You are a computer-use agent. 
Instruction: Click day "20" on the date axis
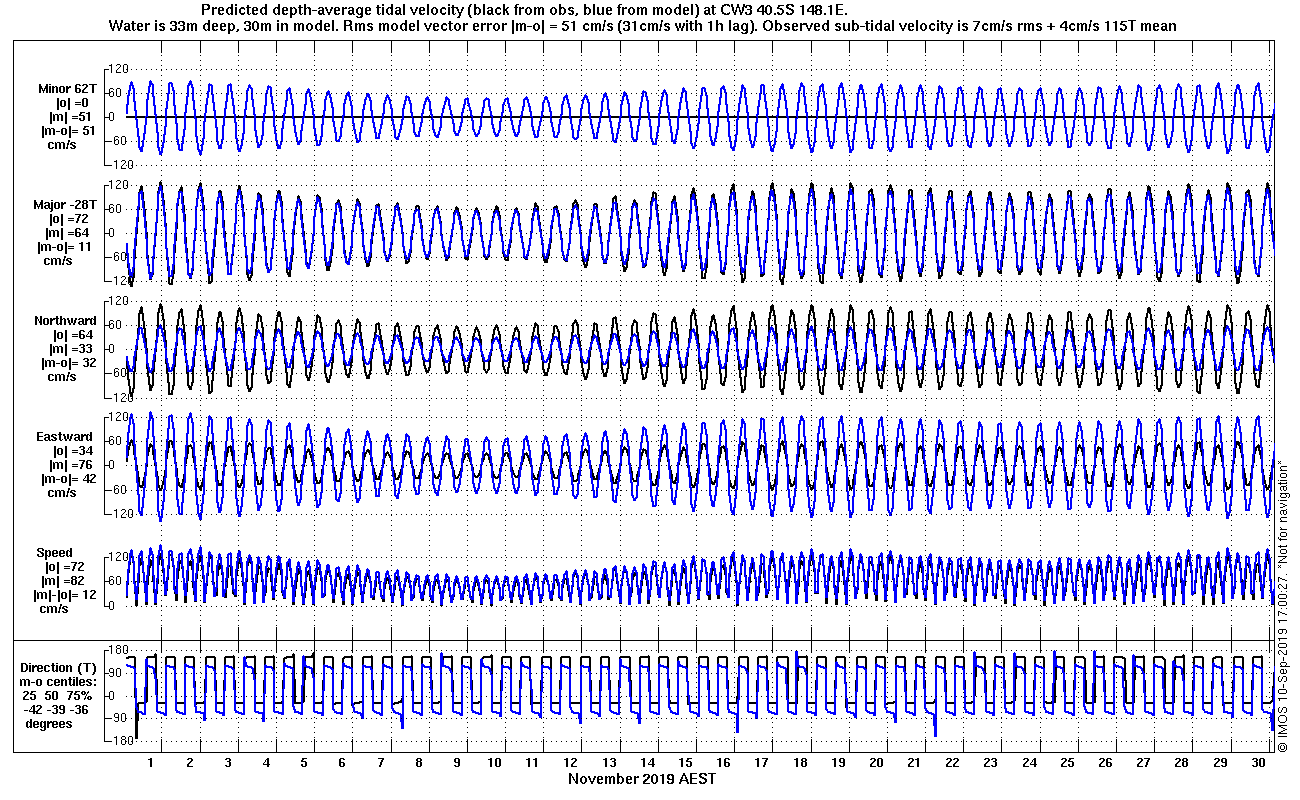(876, 763)
